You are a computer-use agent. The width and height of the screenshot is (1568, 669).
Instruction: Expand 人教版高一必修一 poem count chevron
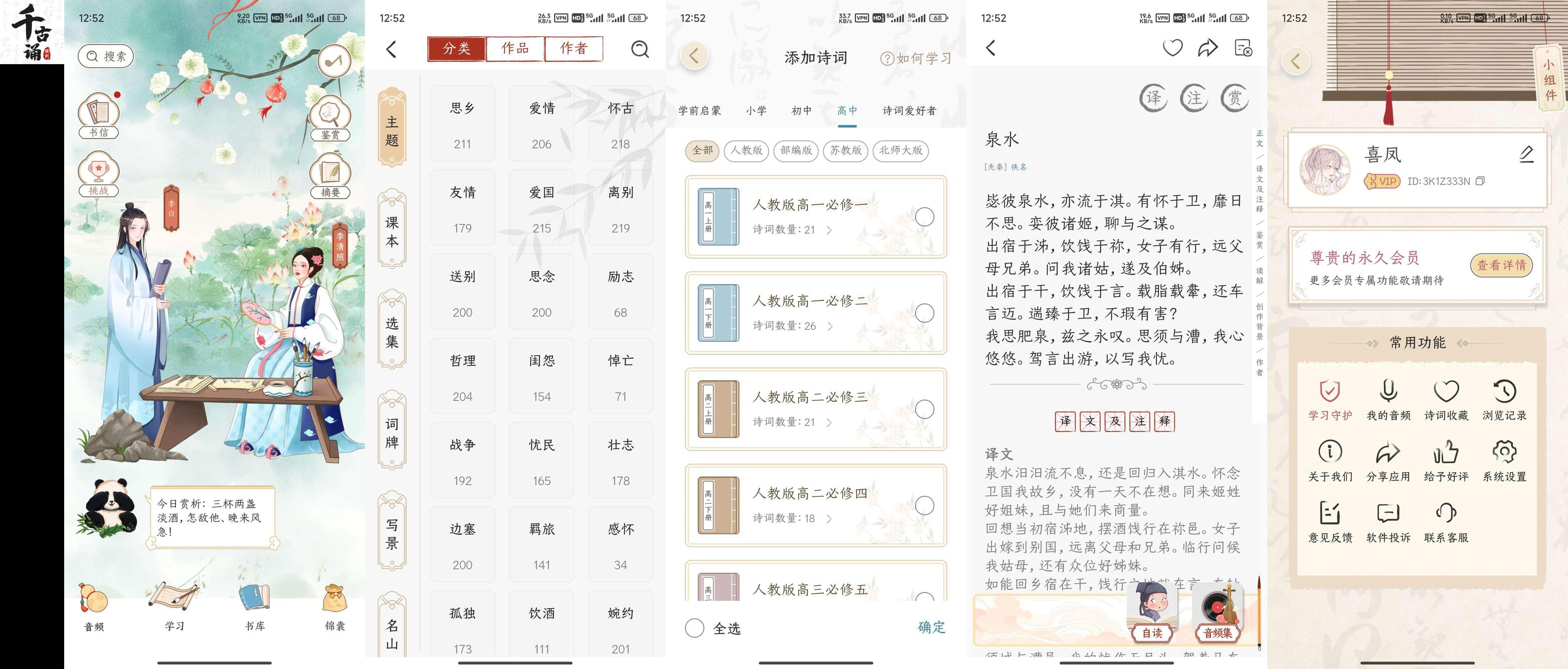829,230
